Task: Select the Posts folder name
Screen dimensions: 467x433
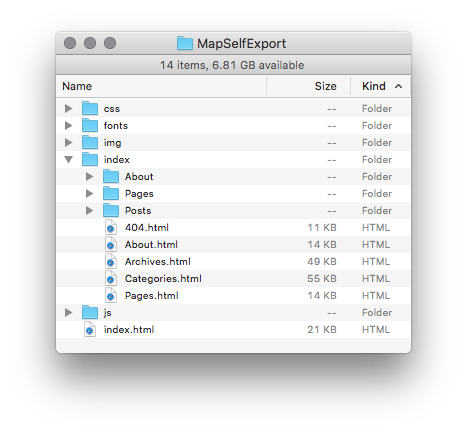Action: coord(138,211)
